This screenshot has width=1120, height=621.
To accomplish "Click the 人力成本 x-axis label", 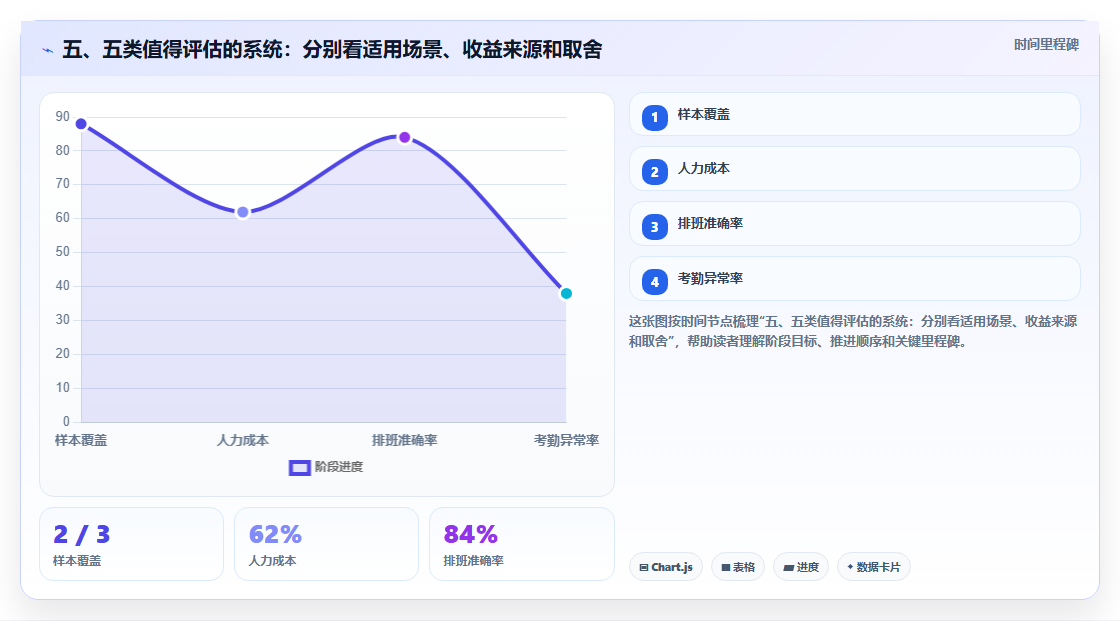I will click(x=243, y=440).
